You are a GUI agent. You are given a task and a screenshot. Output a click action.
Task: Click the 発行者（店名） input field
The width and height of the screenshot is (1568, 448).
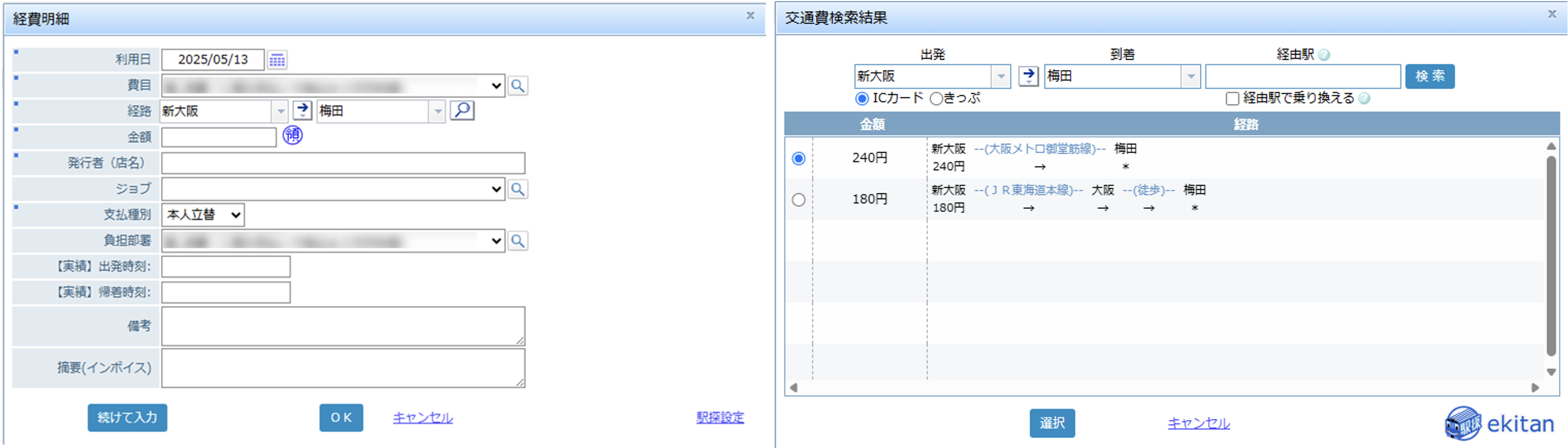tap(343, 163)
